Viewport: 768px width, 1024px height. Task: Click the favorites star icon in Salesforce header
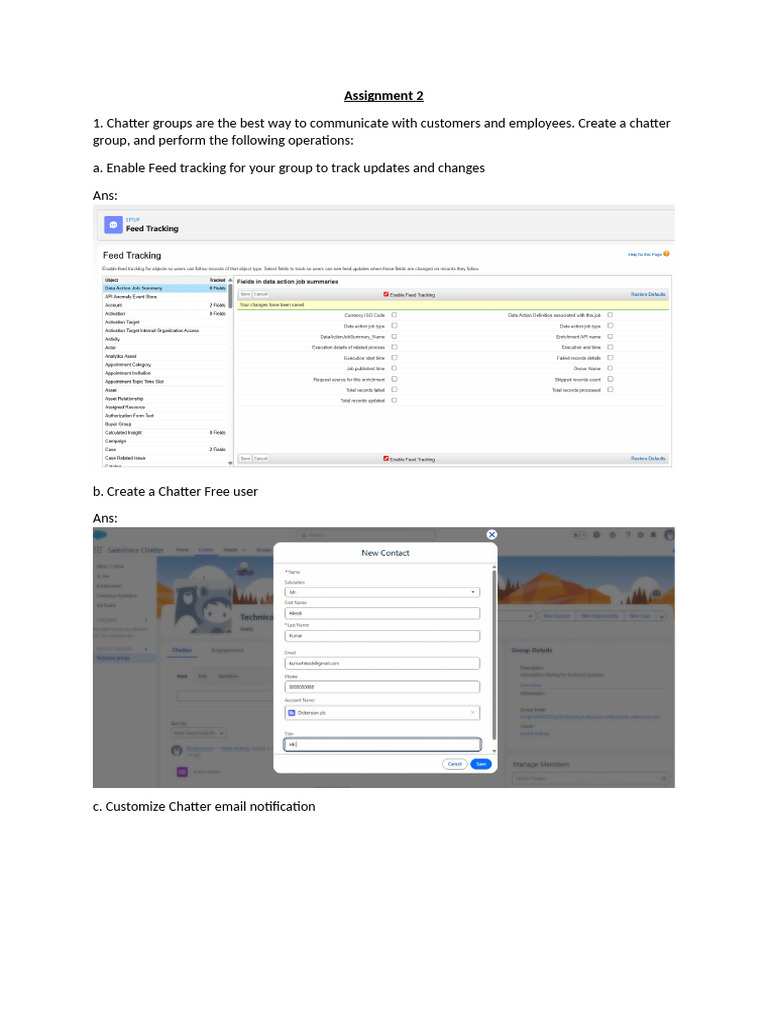576,535
